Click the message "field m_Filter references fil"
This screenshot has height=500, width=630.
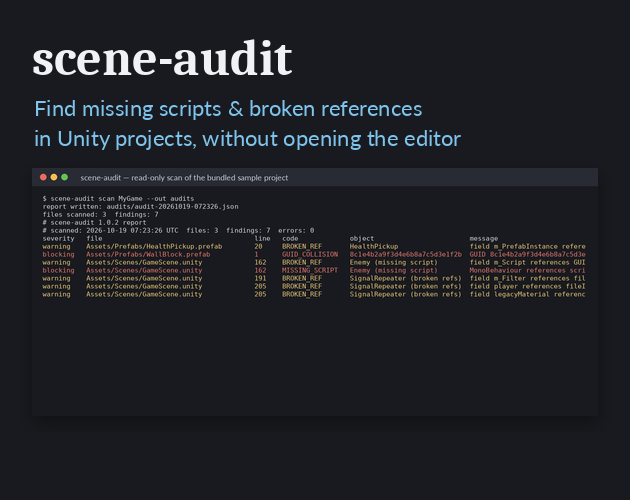(x=528, y=279)
